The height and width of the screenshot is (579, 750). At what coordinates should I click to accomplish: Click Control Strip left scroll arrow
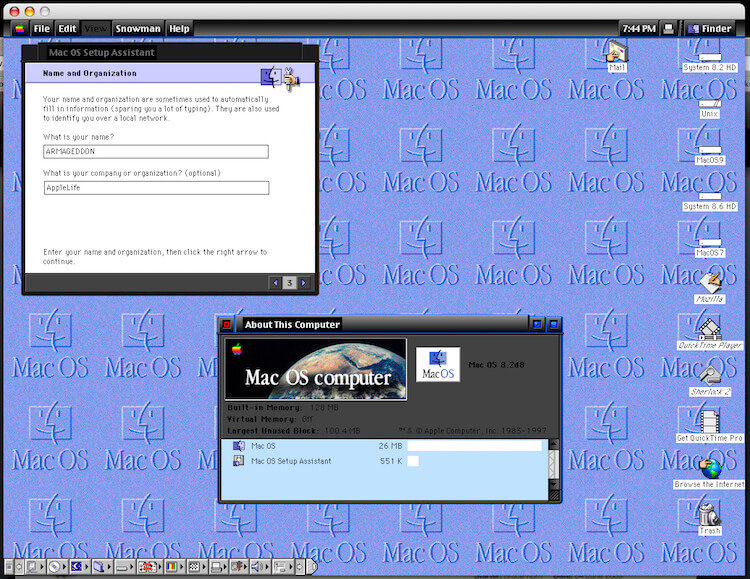19,567
